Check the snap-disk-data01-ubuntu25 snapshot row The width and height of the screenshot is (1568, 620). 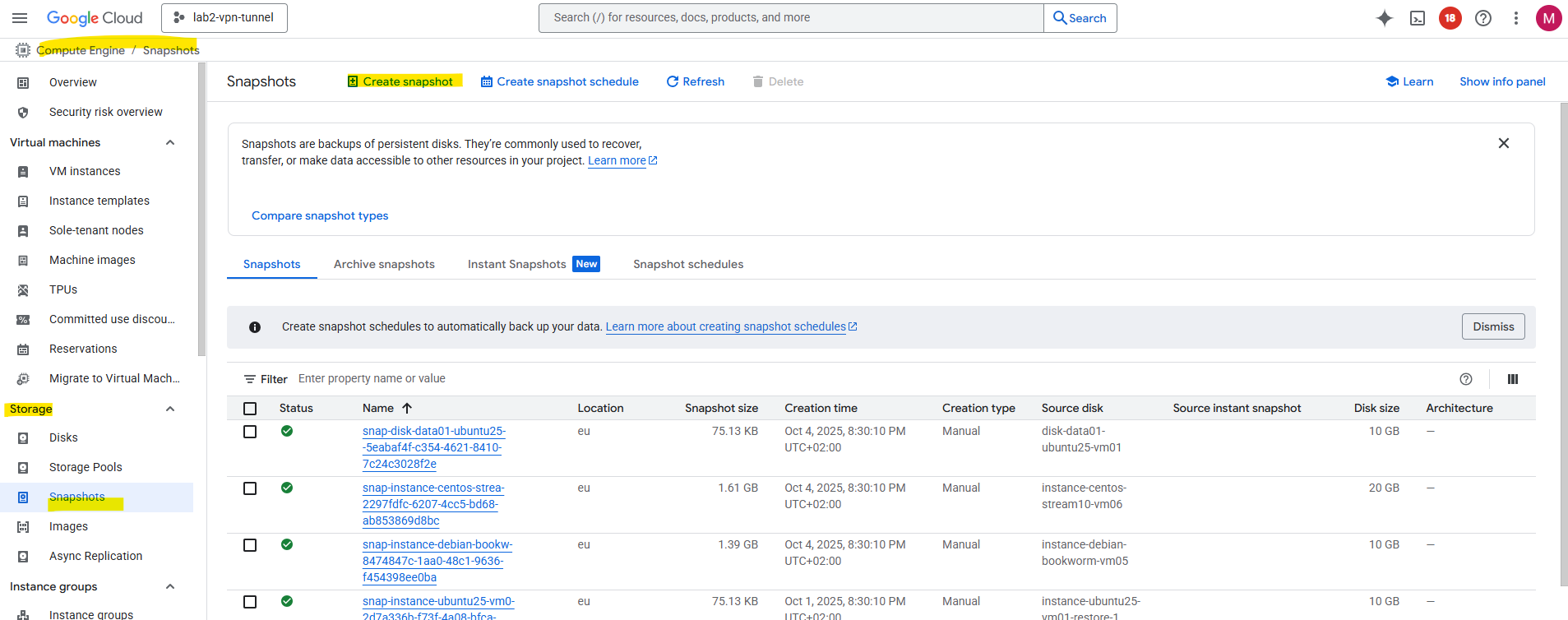tap(250, 432)
